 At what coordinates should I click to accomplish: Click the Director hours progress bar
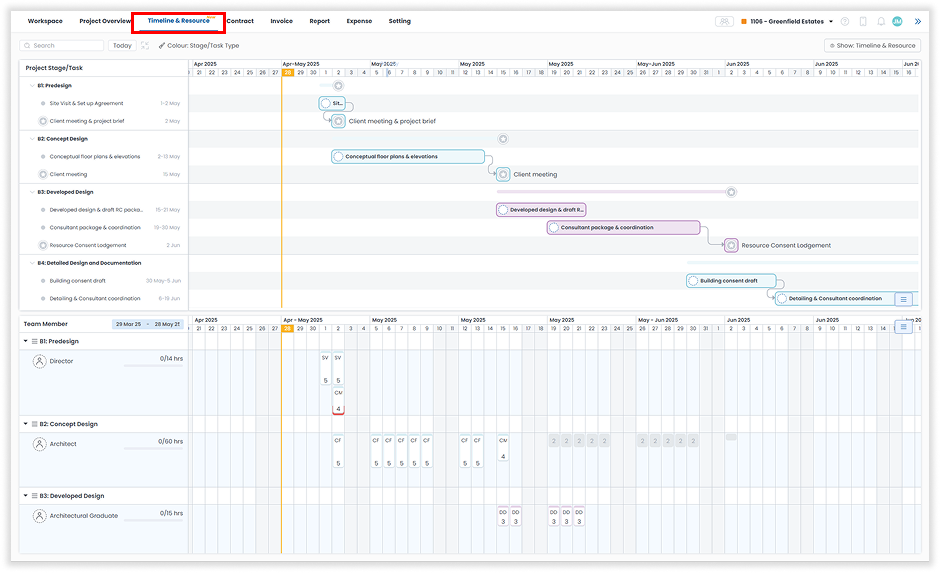click(x=153, y=366)
